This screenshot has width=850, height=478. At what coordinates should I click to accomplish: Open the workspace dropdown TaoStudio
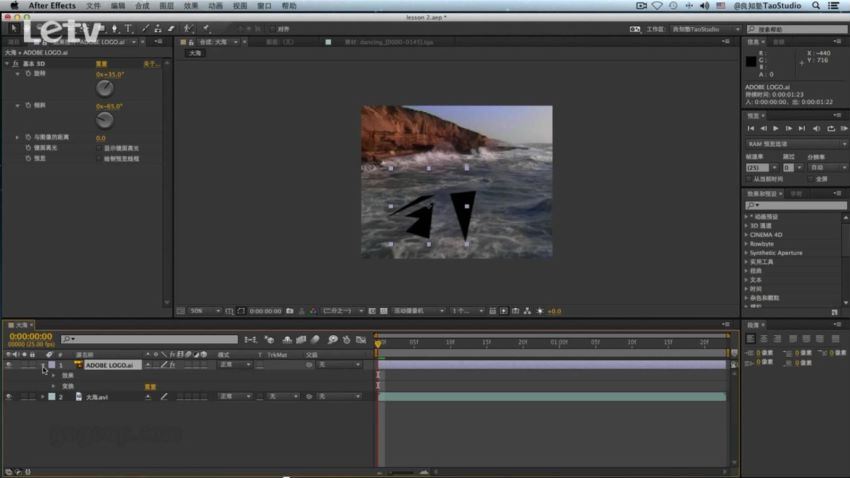[706, 29]
